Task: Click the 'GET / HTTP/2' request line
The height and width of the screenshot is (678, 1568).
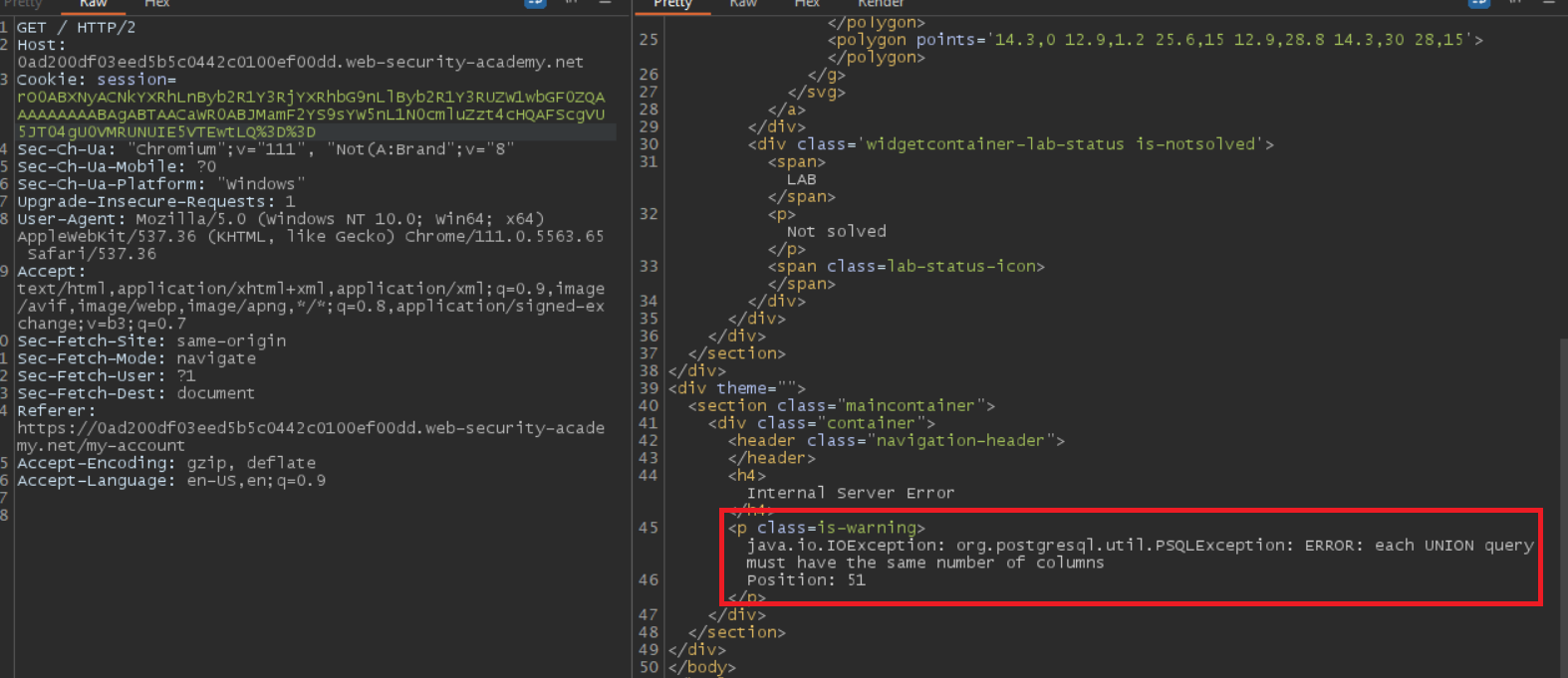Action: [77, 28]
